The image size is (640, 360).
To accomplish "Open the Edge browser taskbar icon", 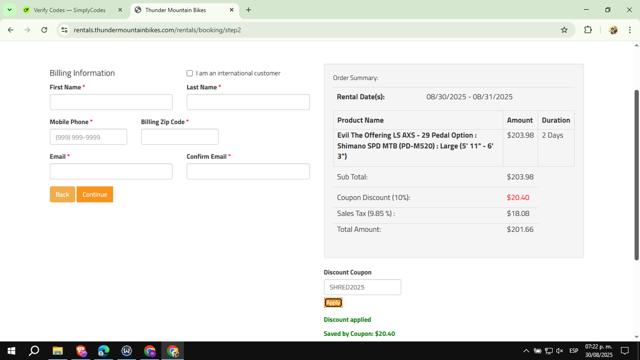I will point(104,351).
